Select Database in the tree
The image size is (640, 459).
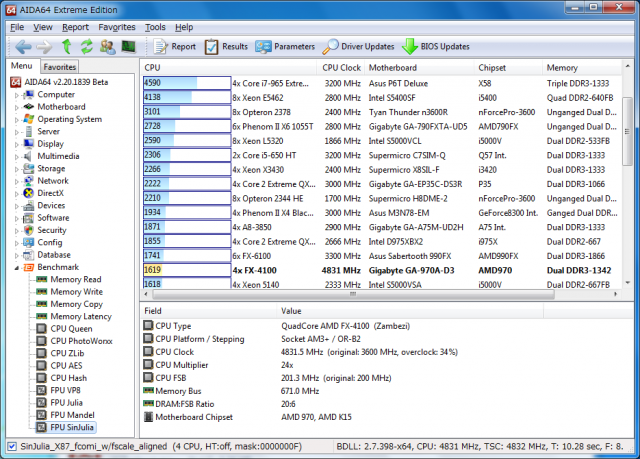tap(54, 255)
